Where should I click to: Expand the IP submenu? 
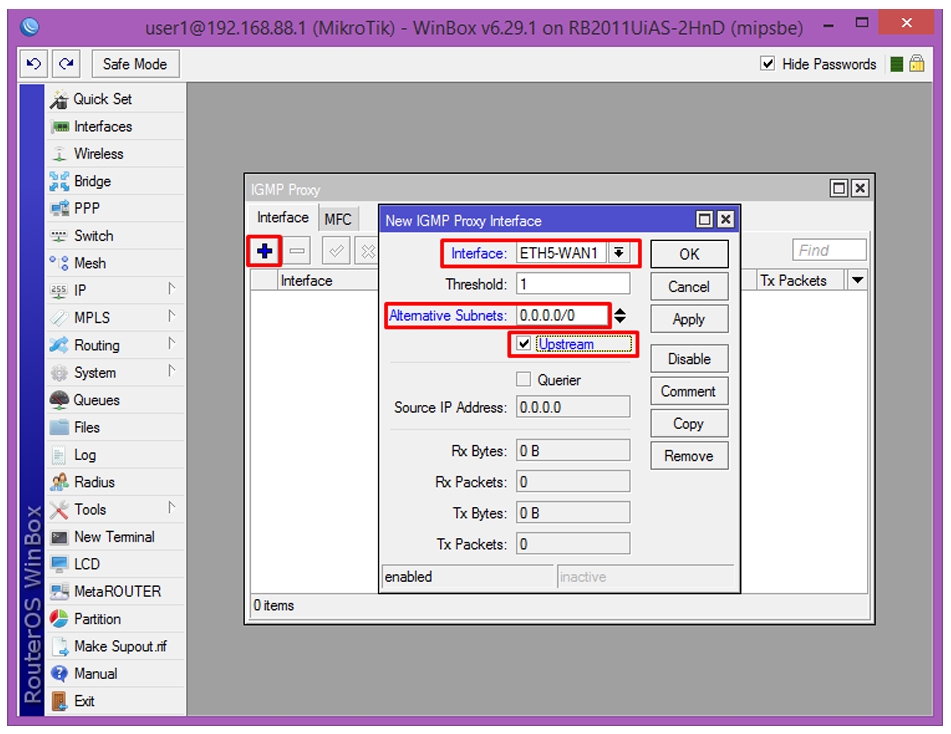pyautogui.click(x=172, y=289)
